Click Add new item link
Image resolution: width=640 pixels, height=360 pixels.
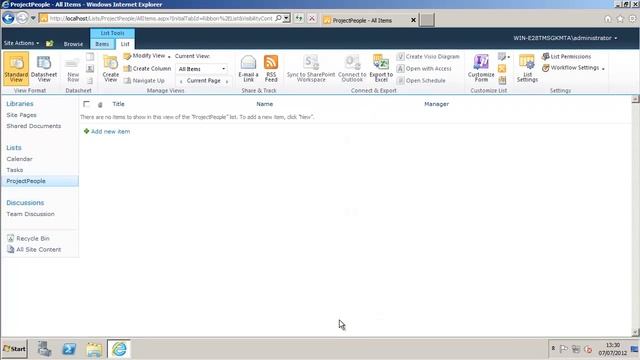coord(110,131)
